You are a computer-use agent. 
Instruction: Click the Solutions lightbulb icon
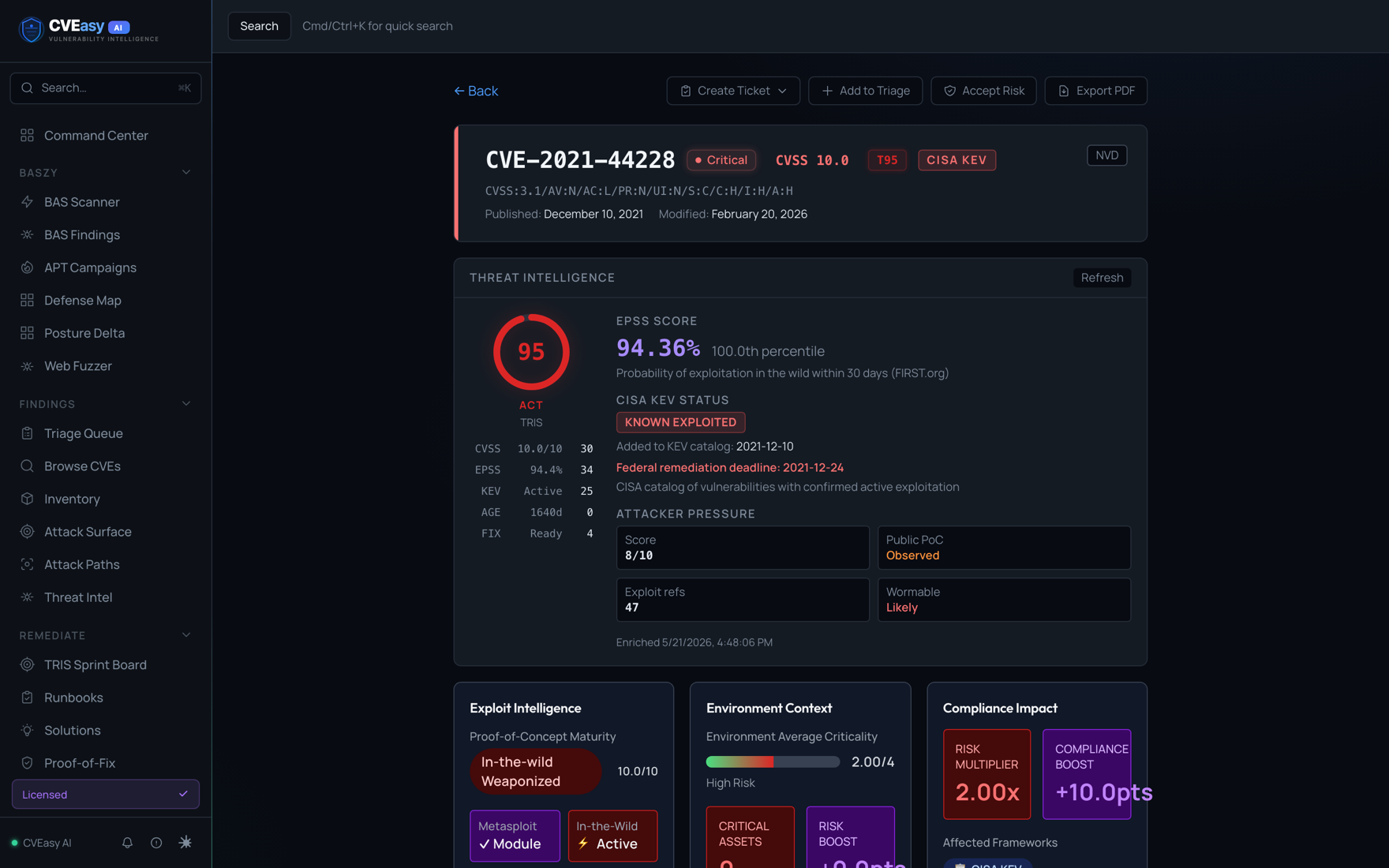pos(27,731)
